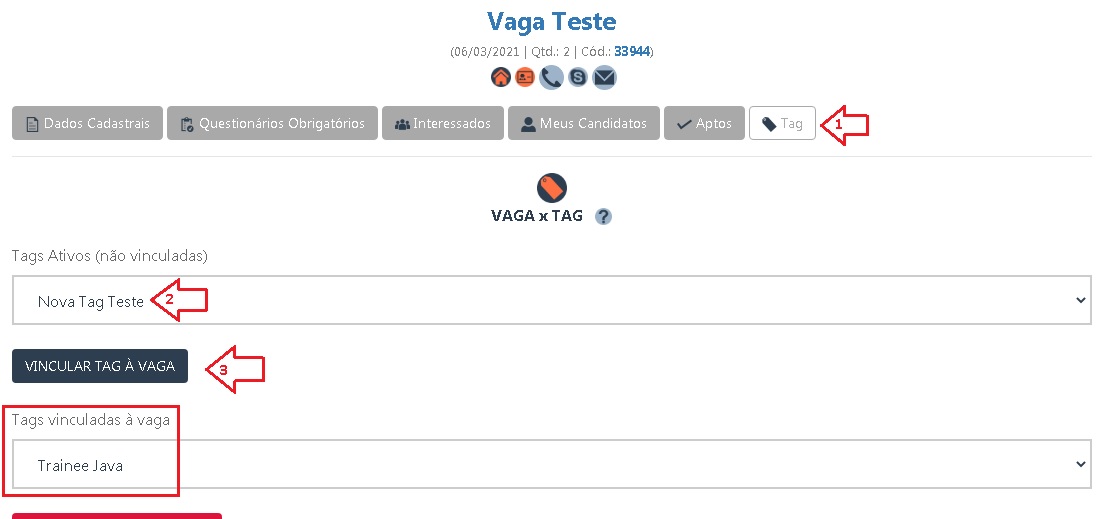Select Trainee Java in linked tags

(x=551, y=464)
